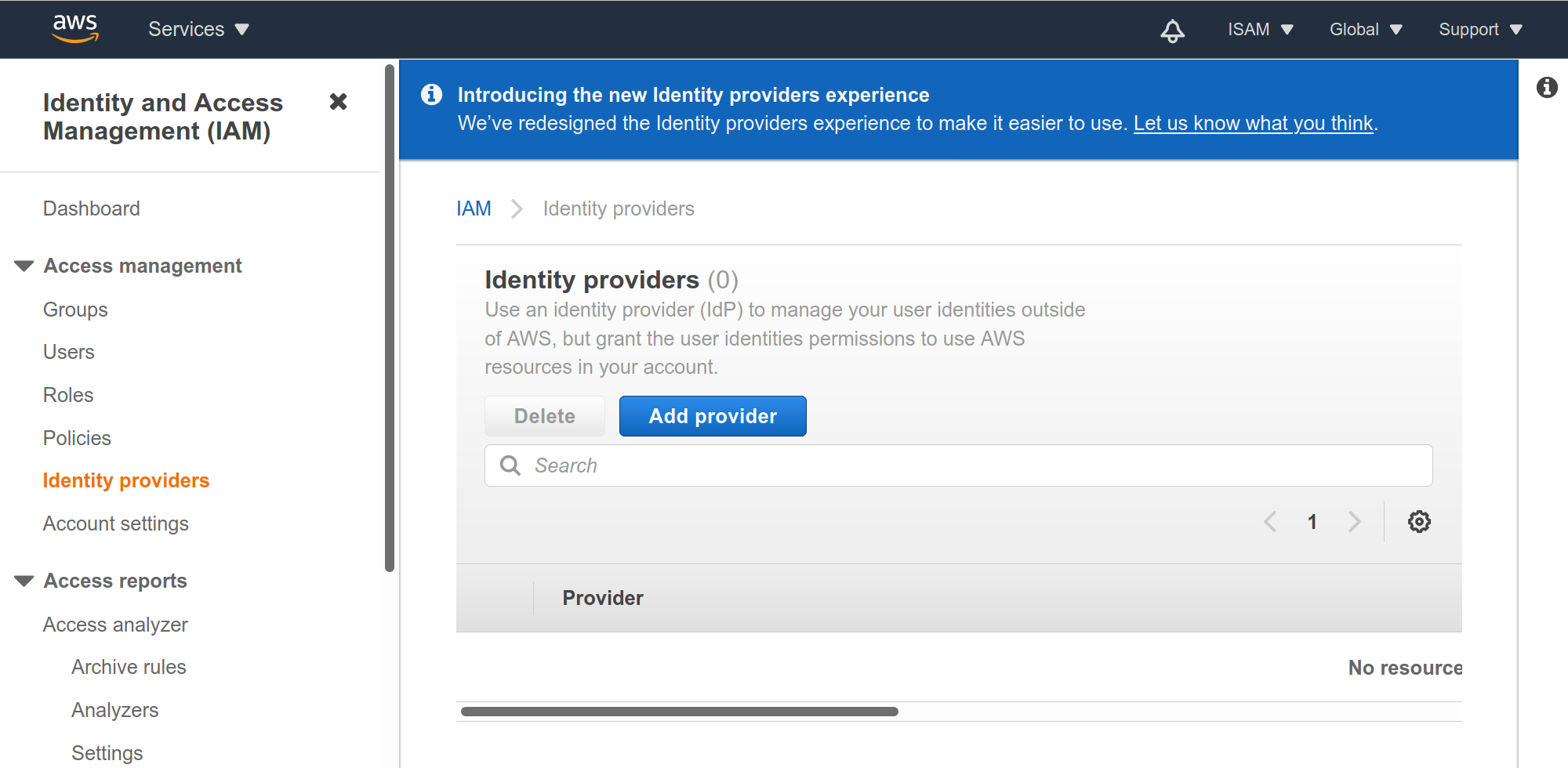Open the Services dropdown menu
This screenshot has height=768, width=1568.
pyautogui.click(x=198, y=30)
